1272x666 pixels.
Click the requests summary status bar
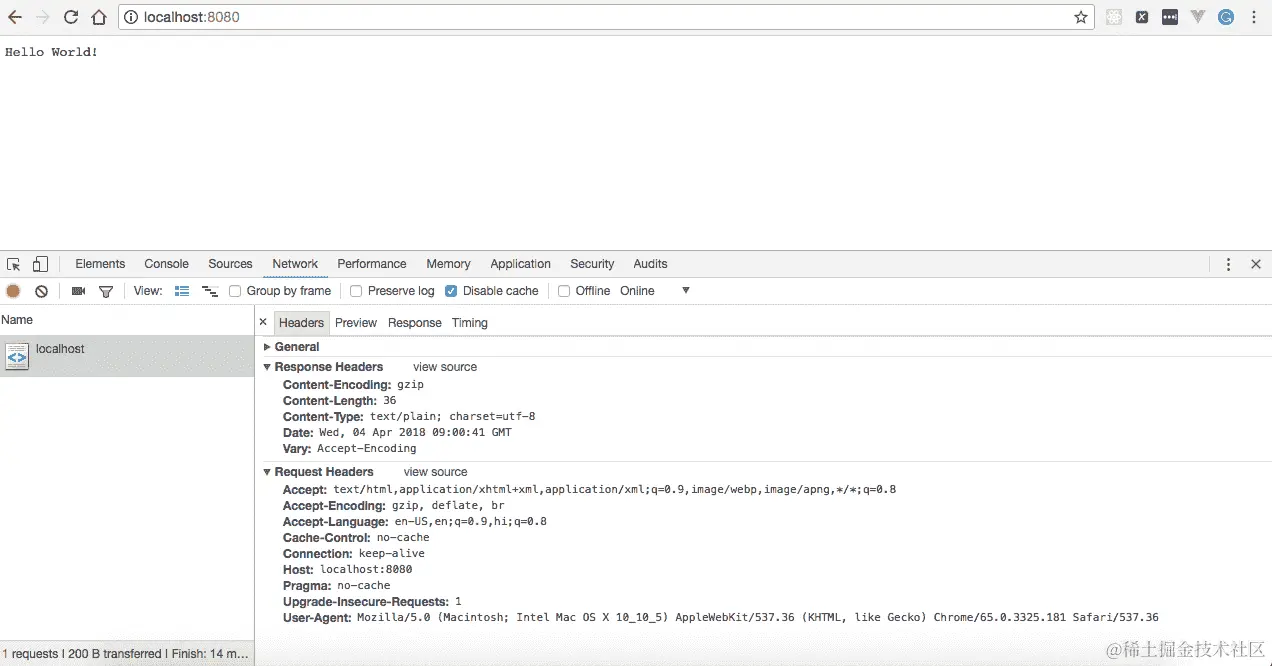coord(125,654)
